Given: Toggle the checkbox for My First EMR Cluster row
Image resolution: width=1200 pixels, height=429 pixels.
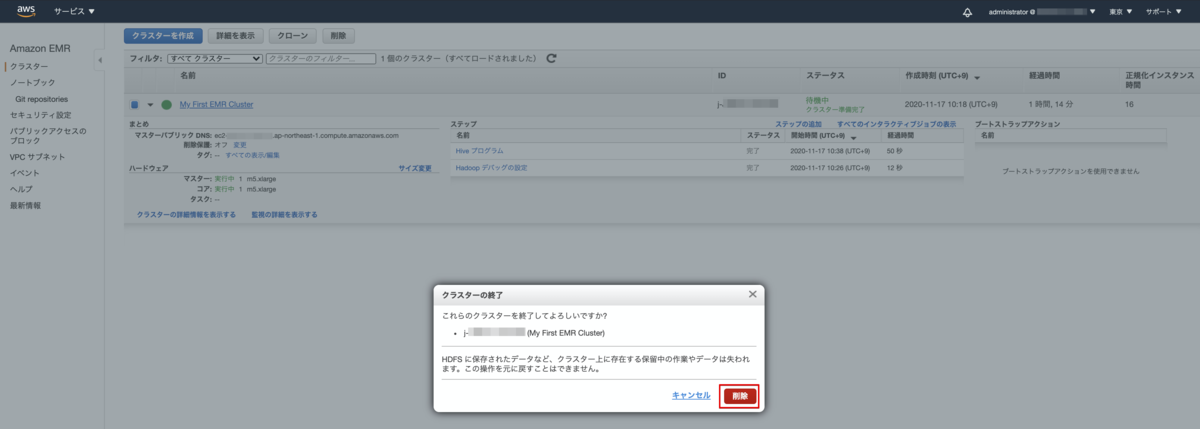Looking at the screenshot, I should coord(134,104).
